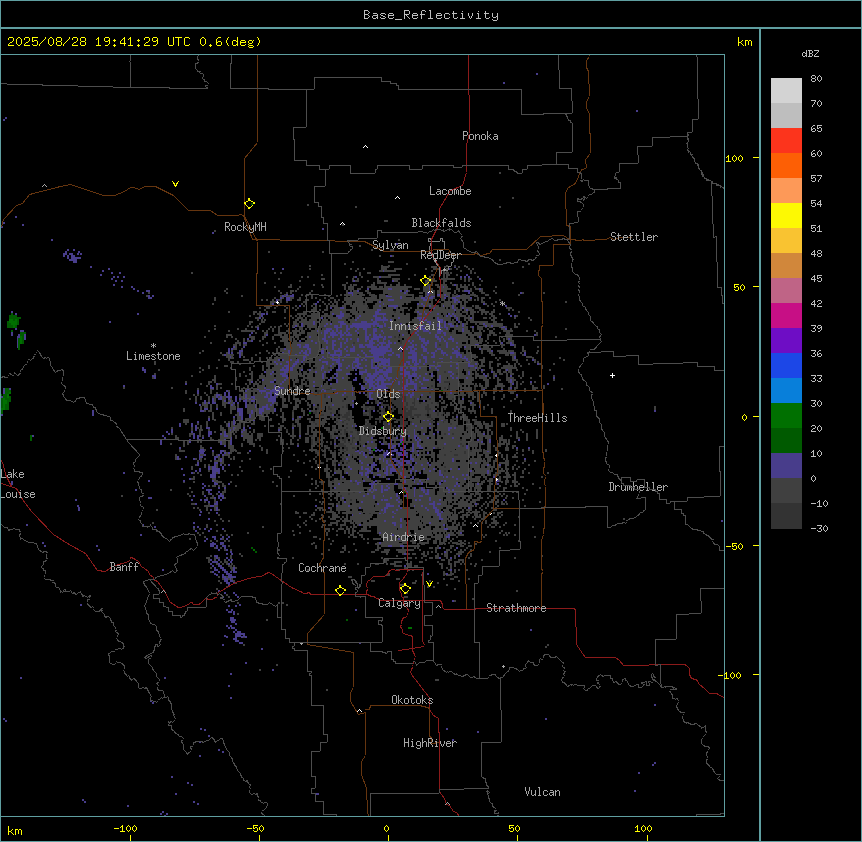
Task: Click the RockyMH label
Action: click(x=245, y=227)
